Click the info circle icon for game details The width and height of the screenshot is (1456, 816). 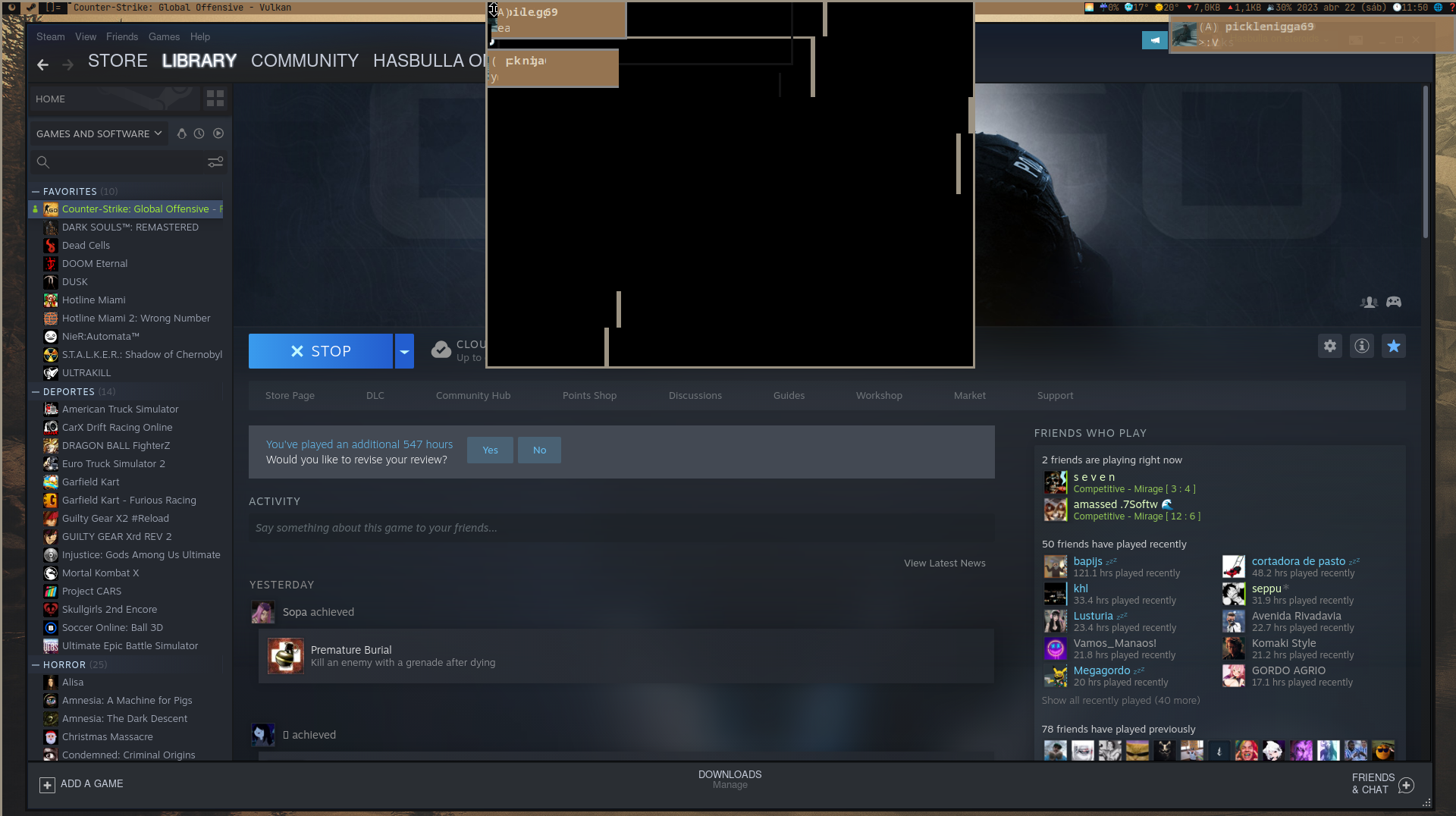click(1361, 346)
